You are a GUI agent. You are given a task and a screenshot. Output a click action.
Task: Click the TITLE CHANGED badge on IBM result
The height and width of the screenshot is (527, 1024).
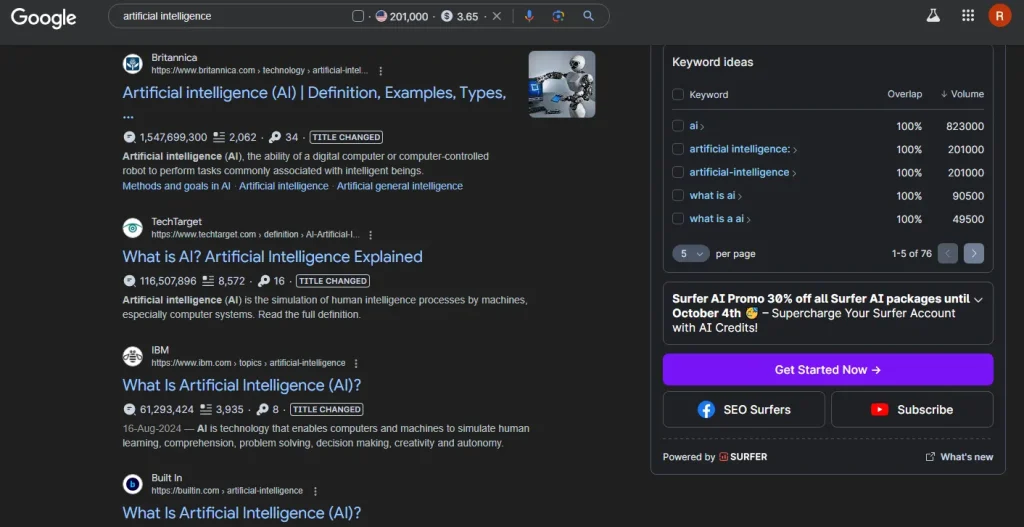point(327,409)
